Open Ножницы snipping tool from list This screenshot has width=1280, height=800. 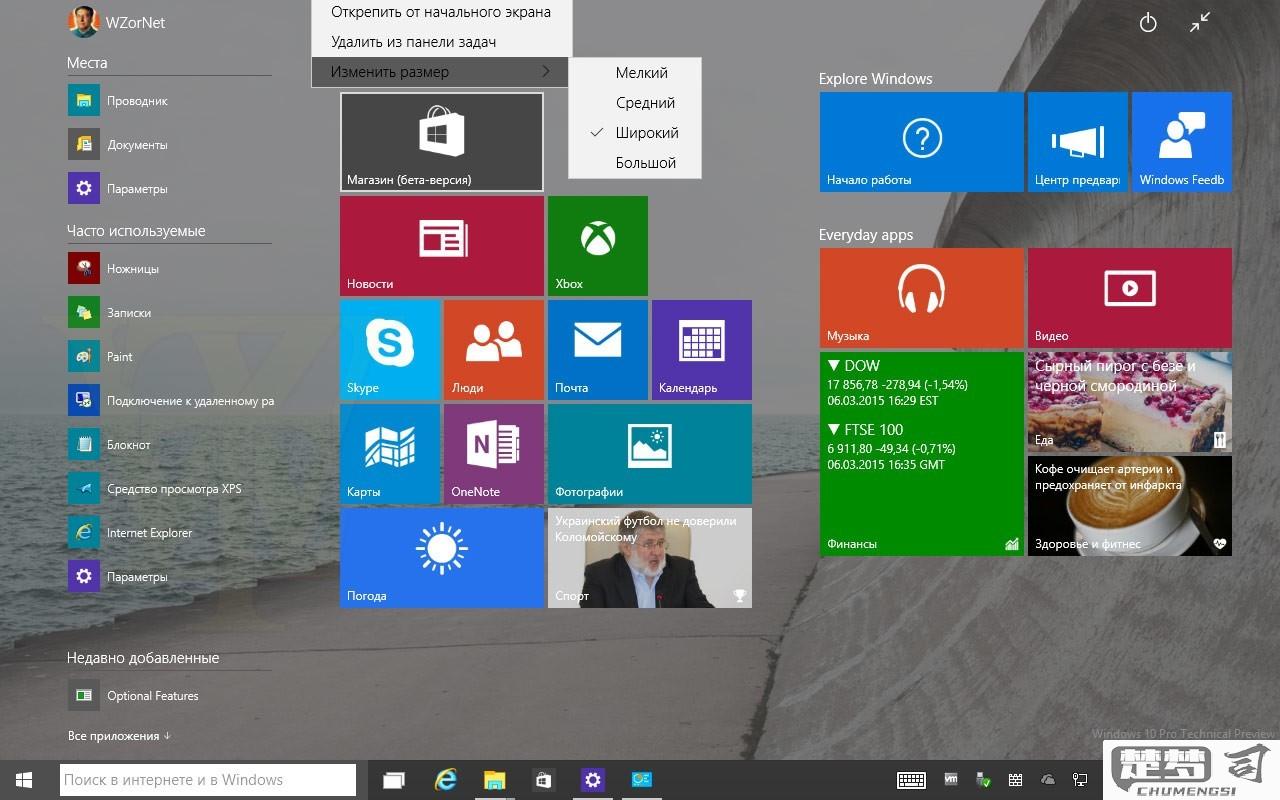click(113, 268)
